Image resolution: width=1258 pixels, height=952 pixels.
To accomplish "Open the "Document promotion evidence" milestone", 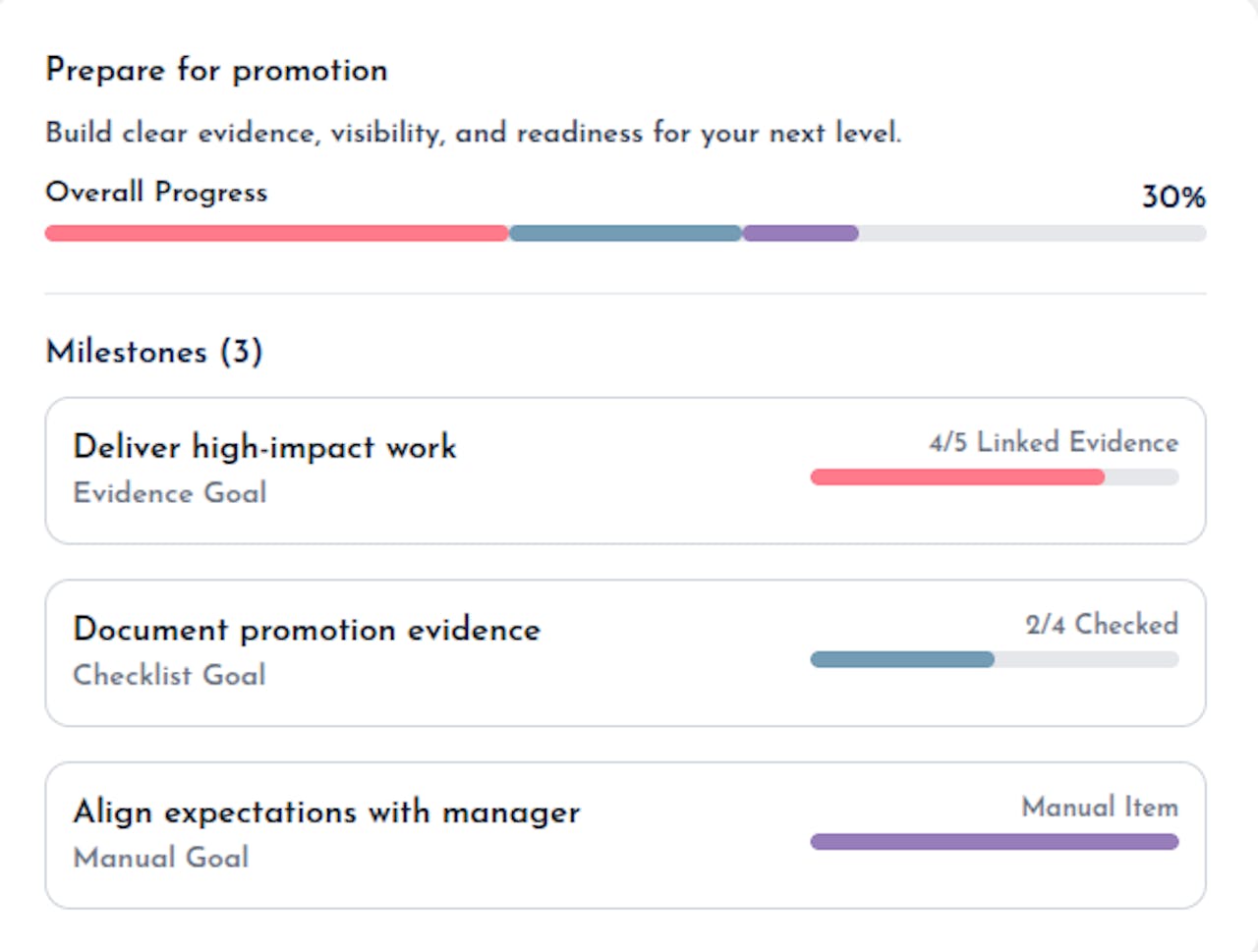I will point(307,630).
